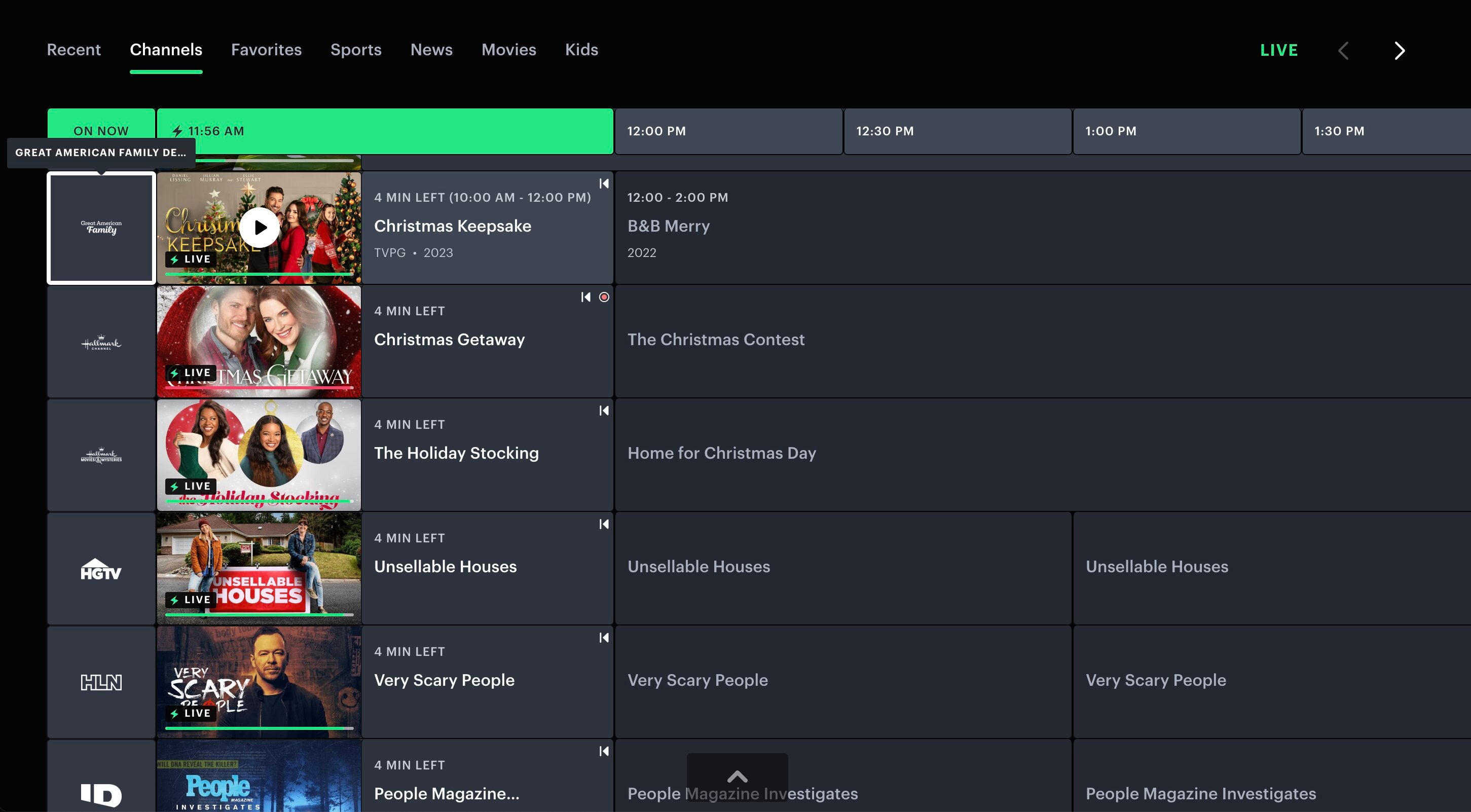Play Christmas Keepsake via the play button
Viewport: 1471px width, 812px height.
coord(260,227)
